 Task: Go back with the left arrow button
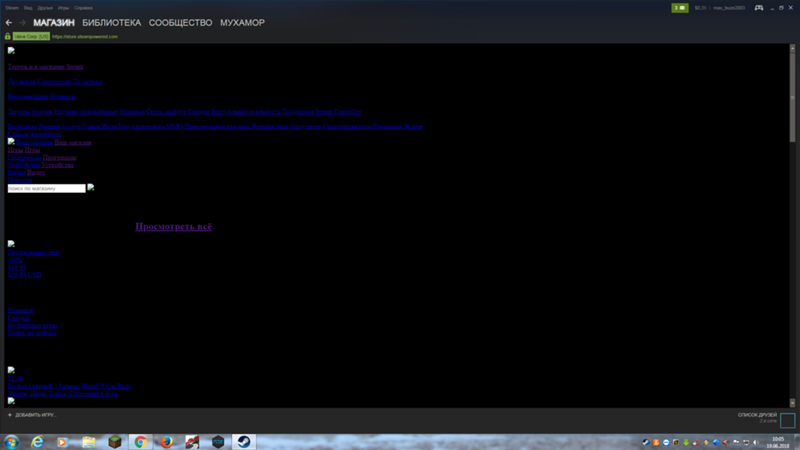9,22
